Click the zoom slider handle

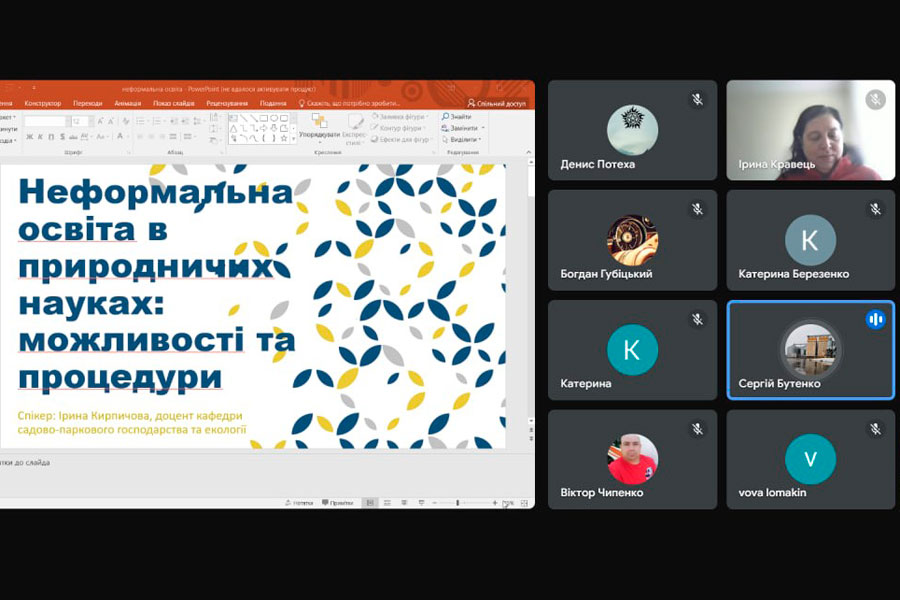click(457, 503)
